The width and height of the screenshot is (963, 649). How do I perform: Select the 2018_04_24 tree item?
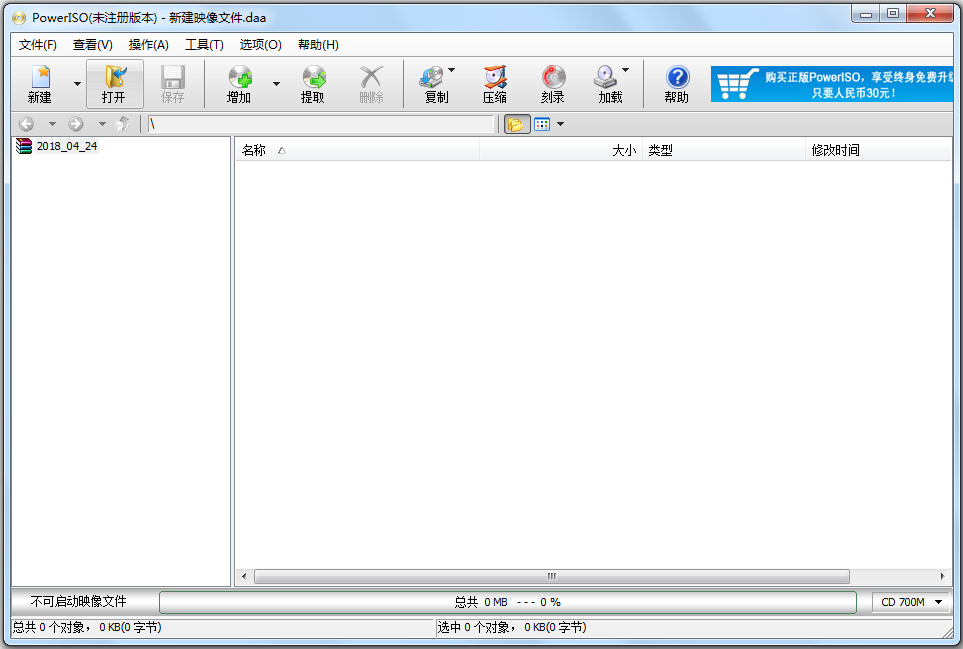(x=66, y=146)
